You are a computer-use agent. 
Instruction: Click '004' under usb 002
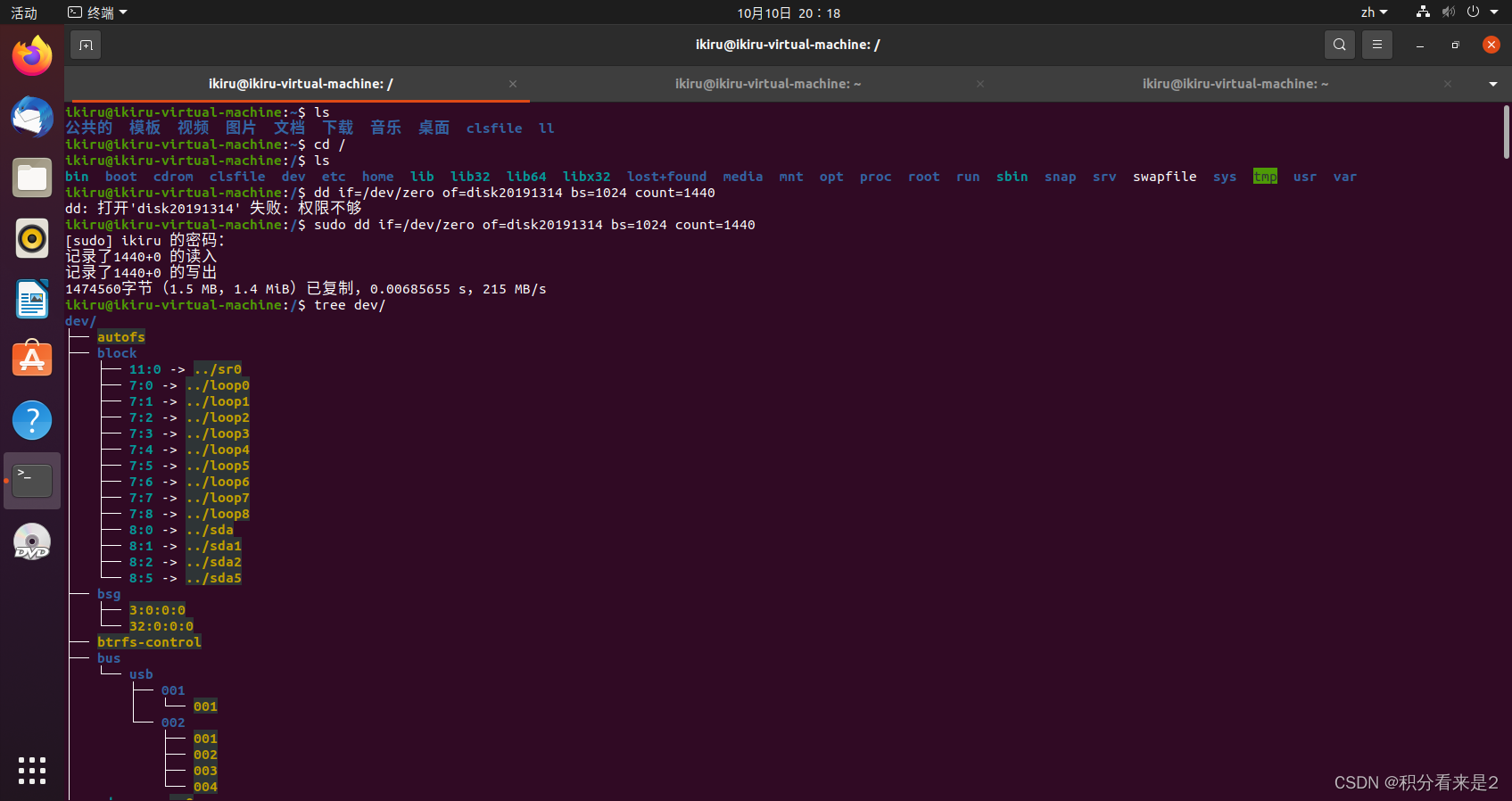205,787
